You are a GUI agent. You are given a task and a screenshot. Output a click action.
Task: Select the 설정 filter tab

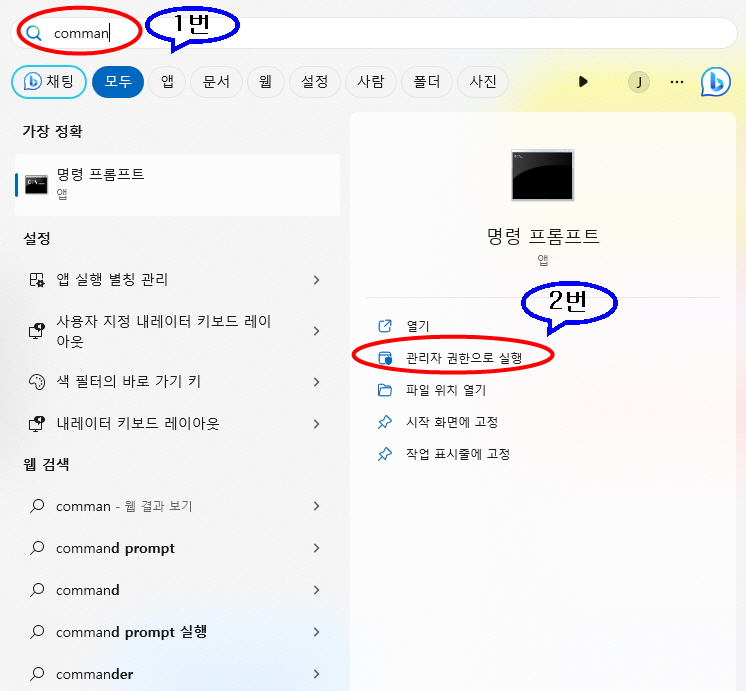tap(314, 82)
